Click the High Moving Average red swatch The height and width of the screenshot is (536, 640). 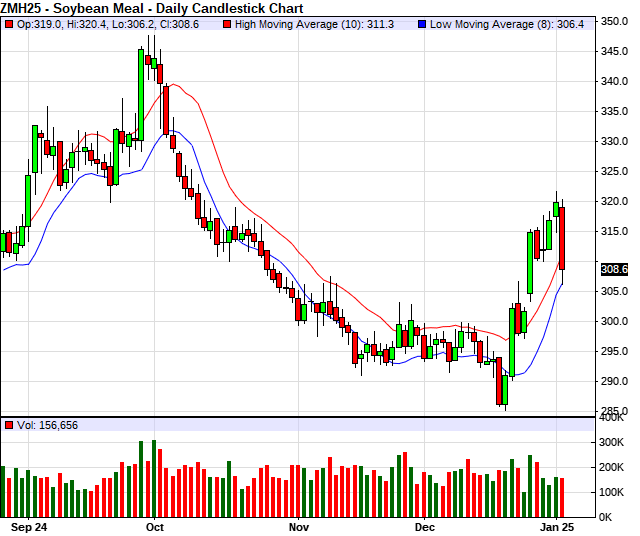tap(227, 24)
